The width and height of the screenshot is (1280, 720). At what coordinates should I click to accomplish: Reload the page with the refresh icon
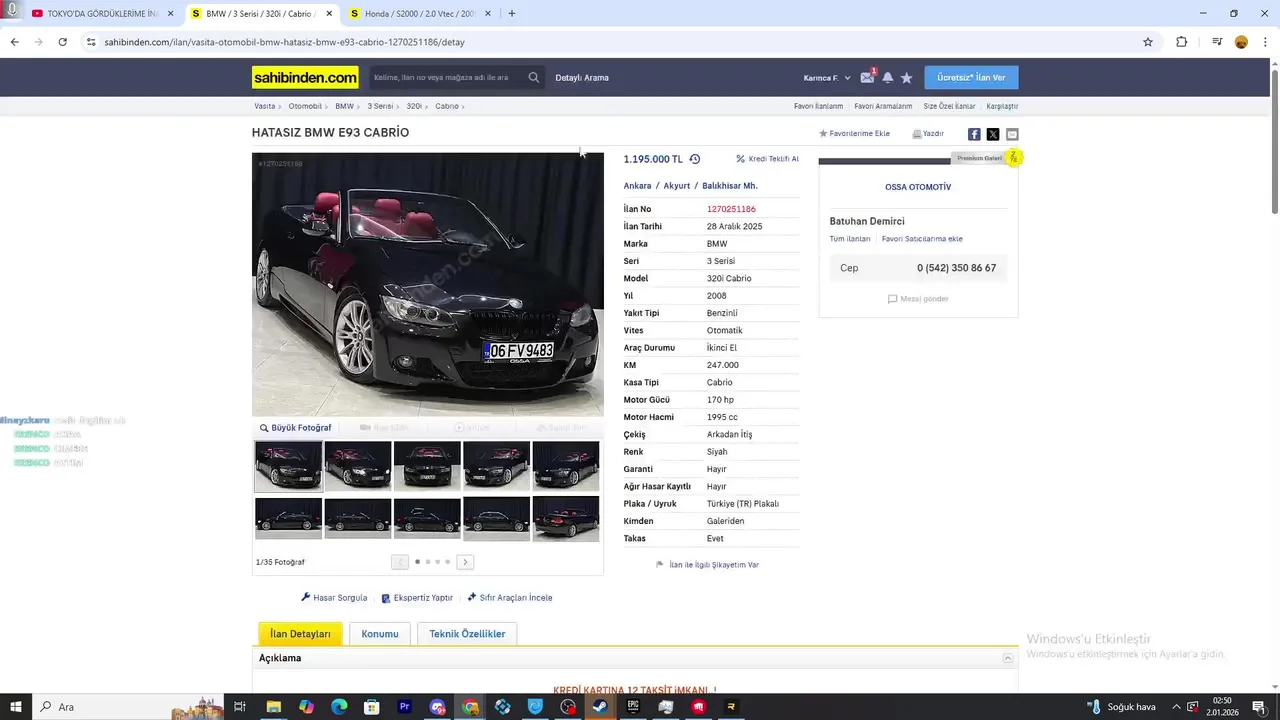pos(62,42)
